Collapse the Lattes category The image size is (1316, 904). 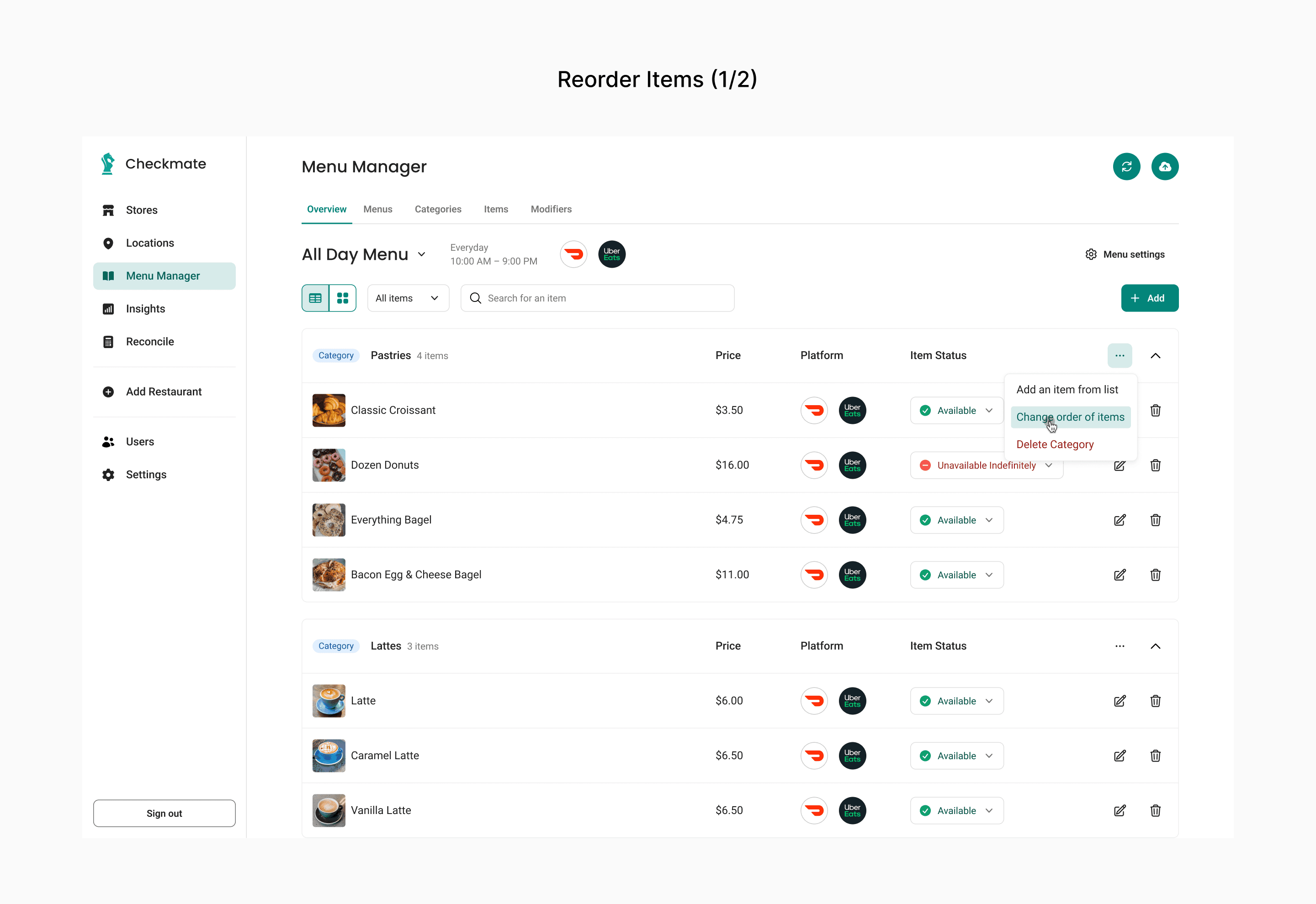click(x=1155, y=646)
